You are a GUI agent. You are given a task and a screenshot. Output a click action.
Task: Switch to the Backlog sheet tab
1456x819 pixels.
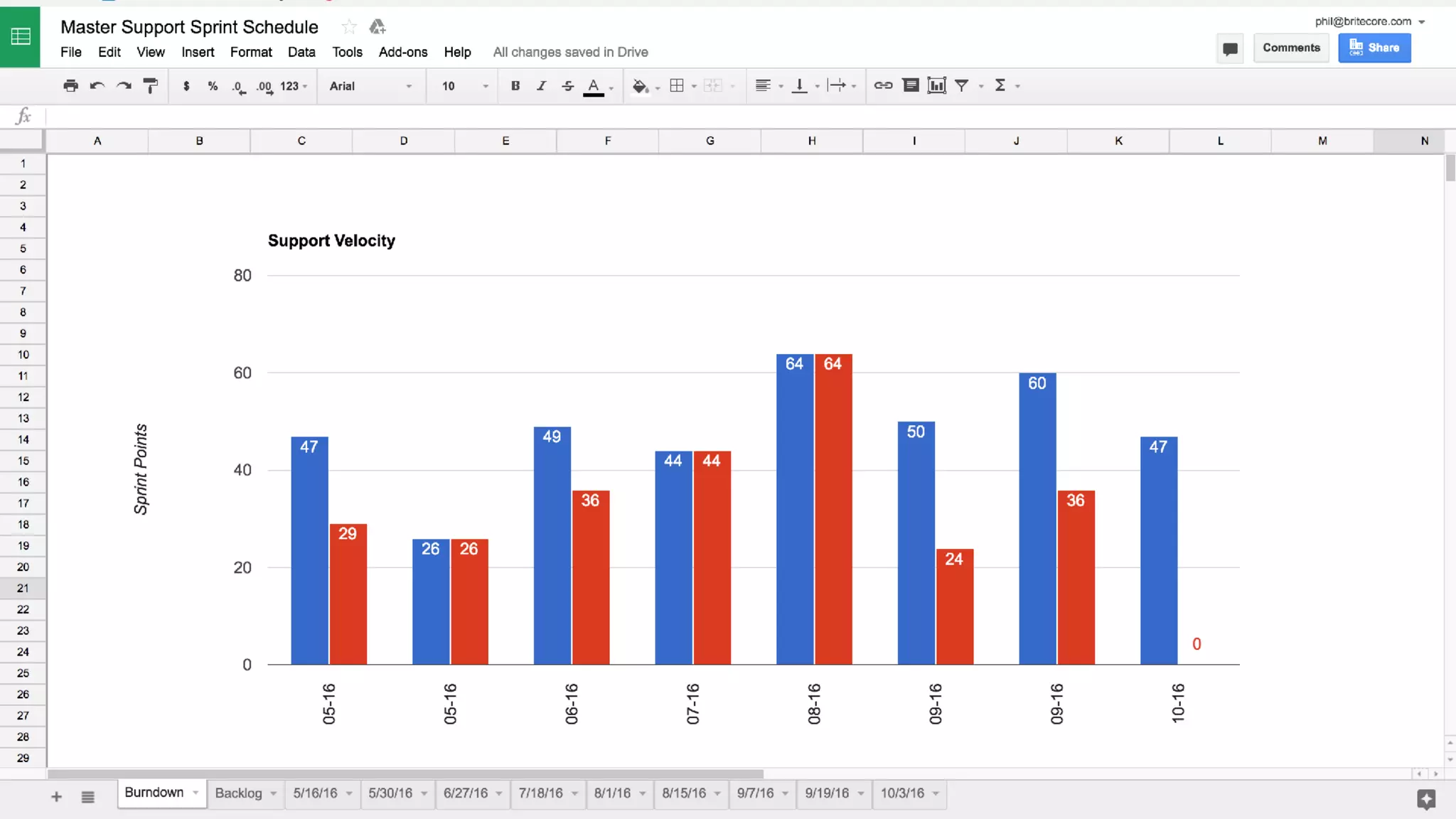click(239, 793)
